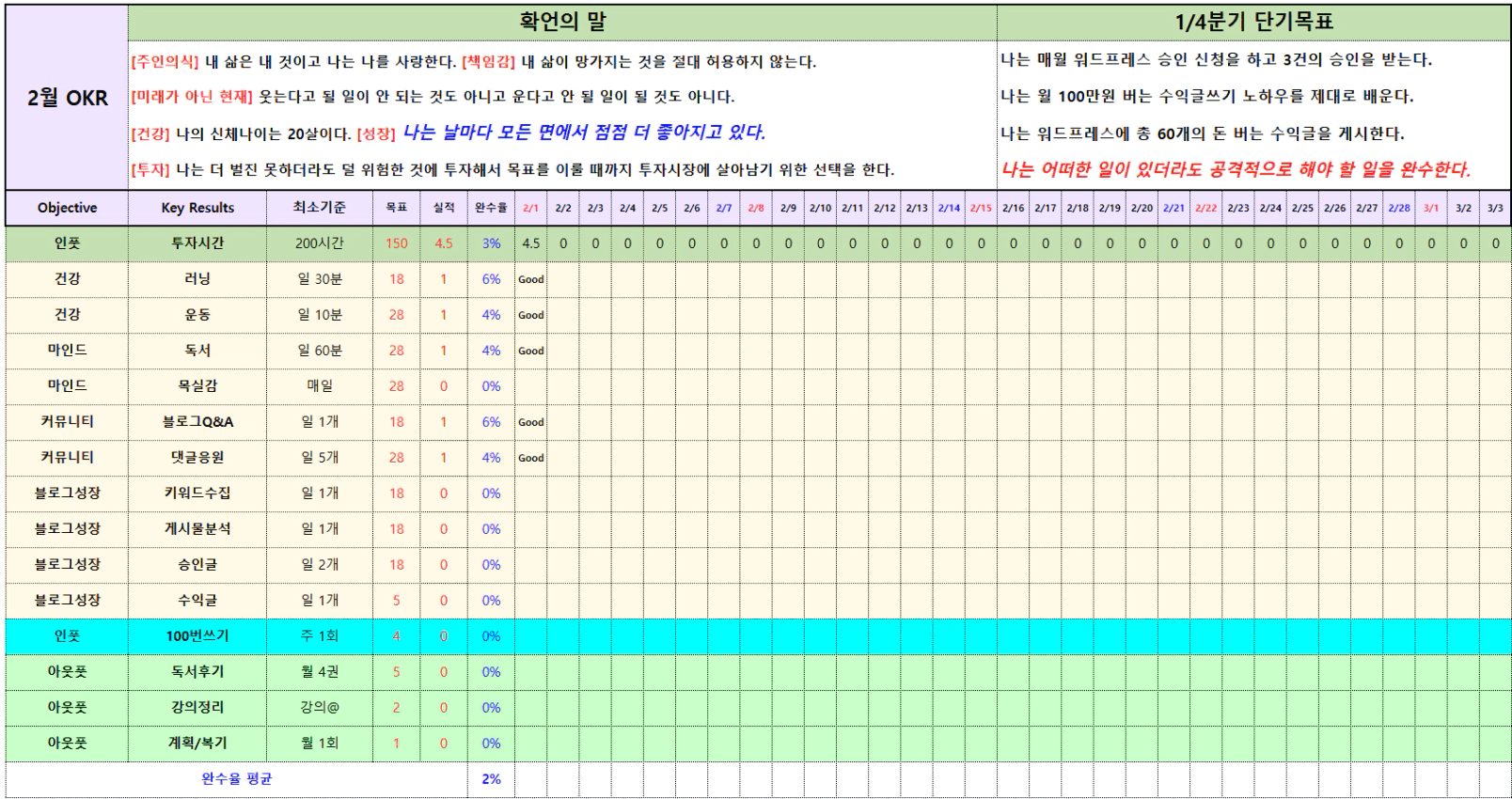
Task: Click the 완수율 column header
Action: (491, 208)
